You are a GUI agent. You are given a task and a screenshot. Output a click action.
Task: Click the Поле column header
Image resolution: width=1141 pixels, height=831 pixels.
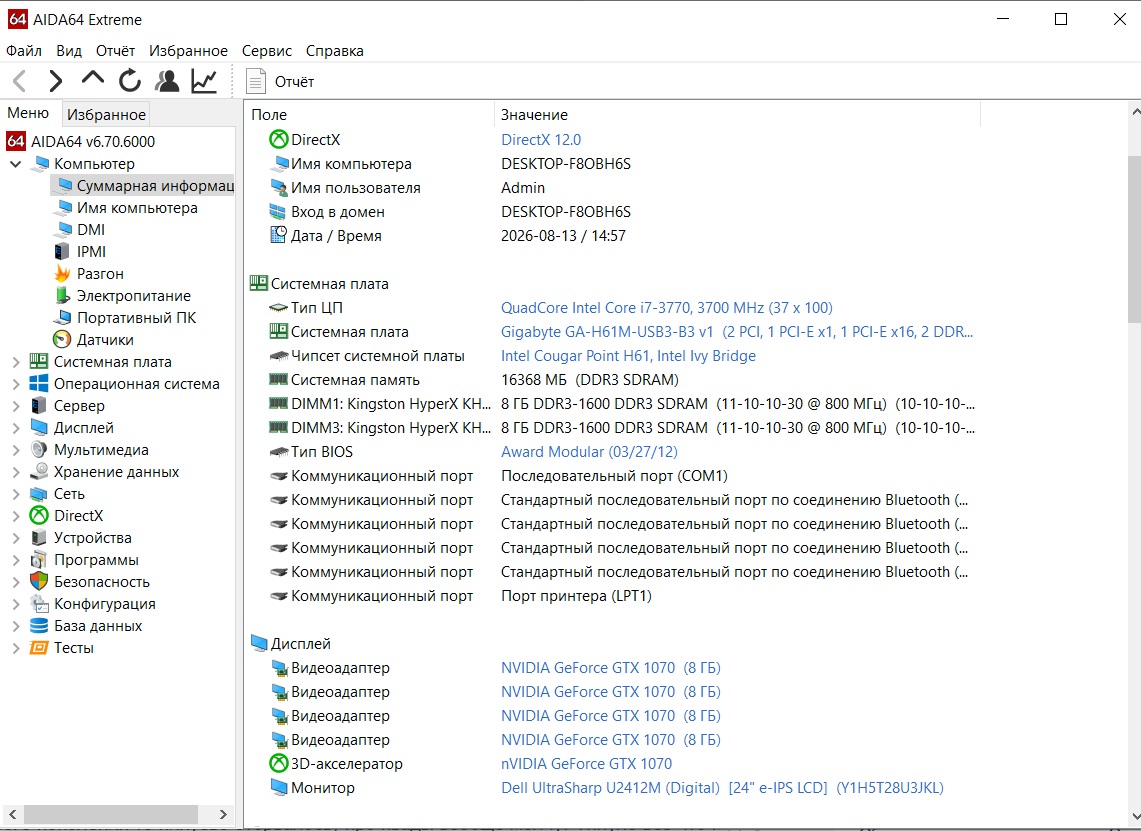pos(370,114)
